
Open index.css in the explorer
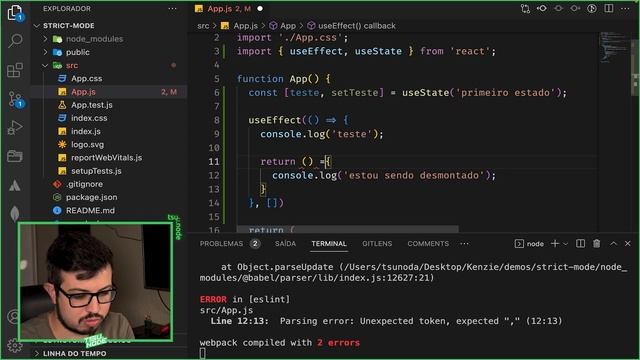89,118
